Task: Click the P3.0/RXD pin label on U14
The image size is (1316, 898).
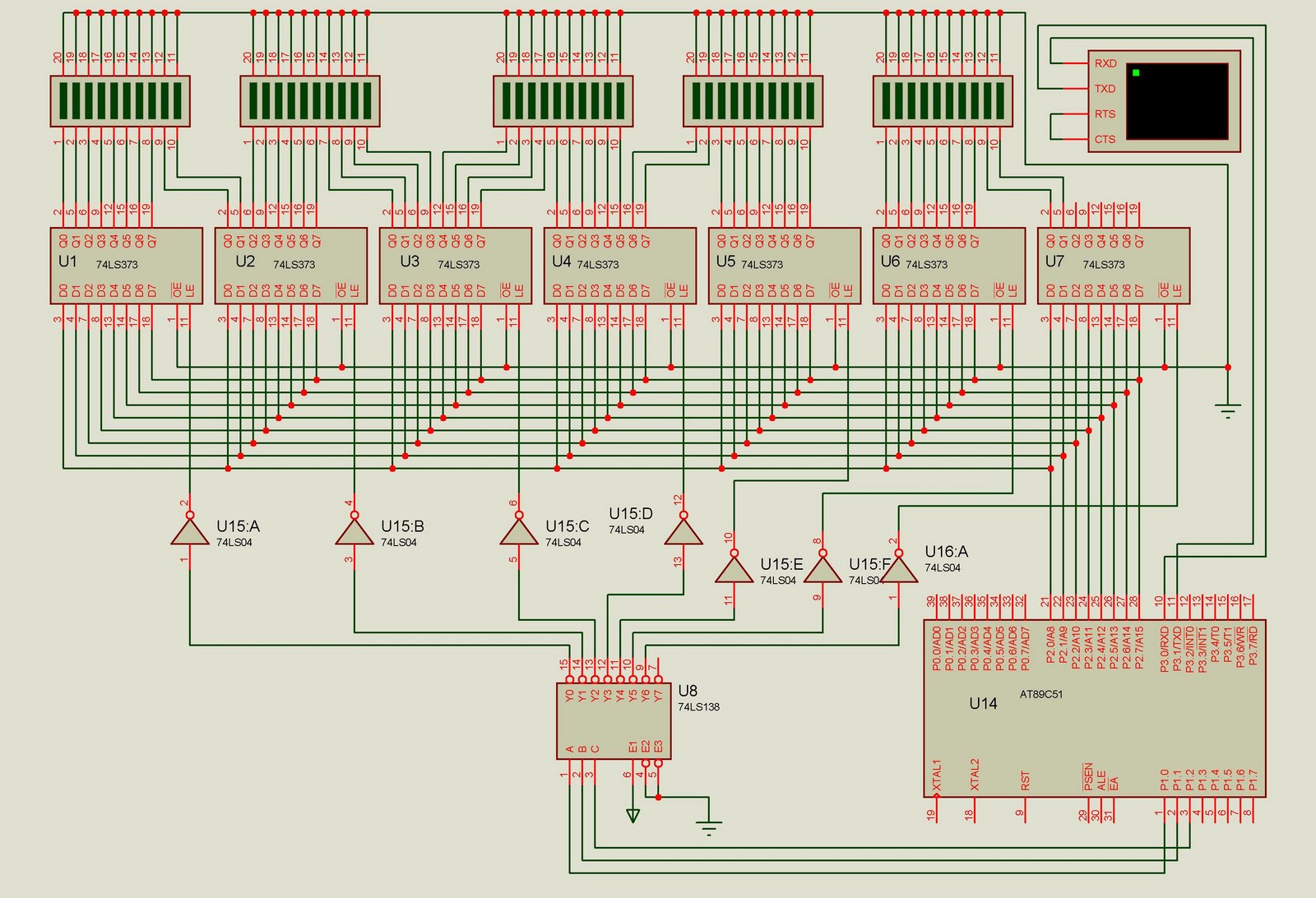Action: [1165, 649]
